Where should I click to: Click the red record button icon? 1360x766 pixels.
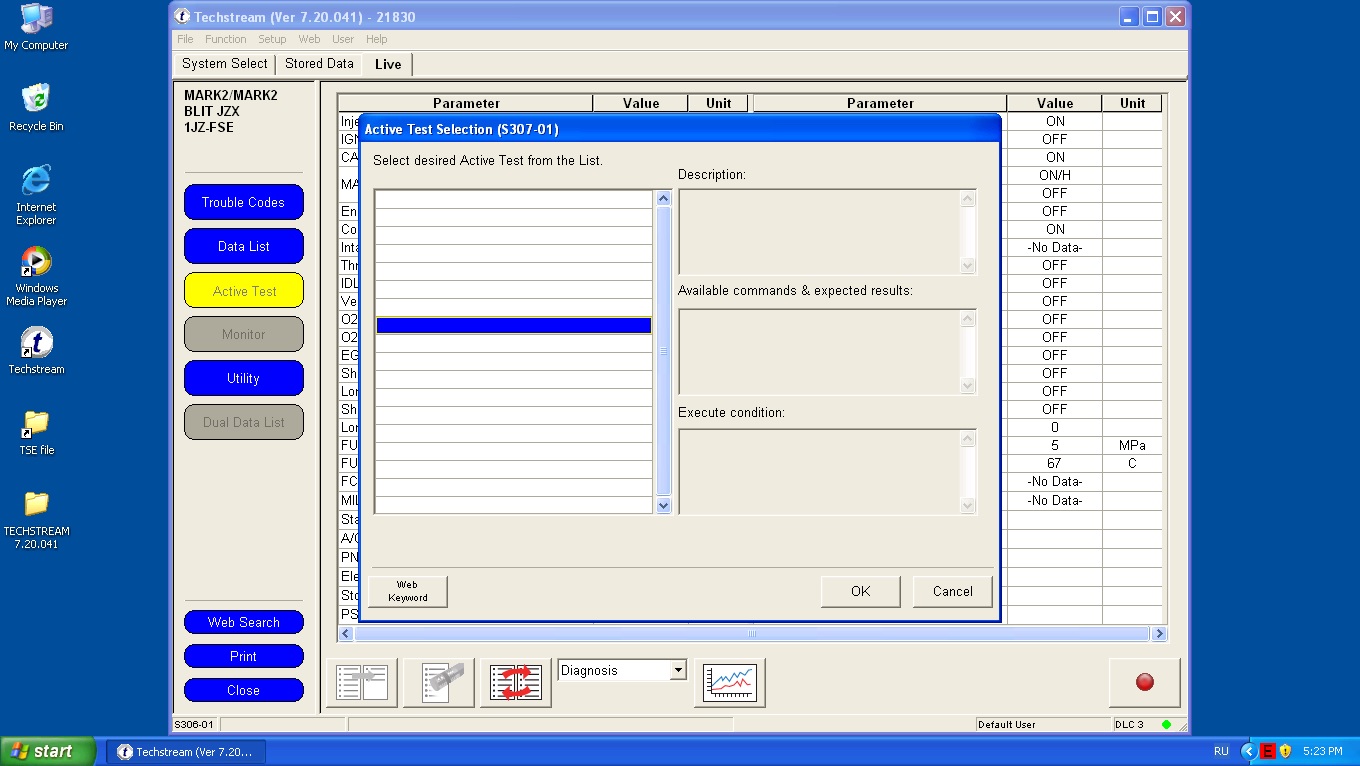[1144, 682]
